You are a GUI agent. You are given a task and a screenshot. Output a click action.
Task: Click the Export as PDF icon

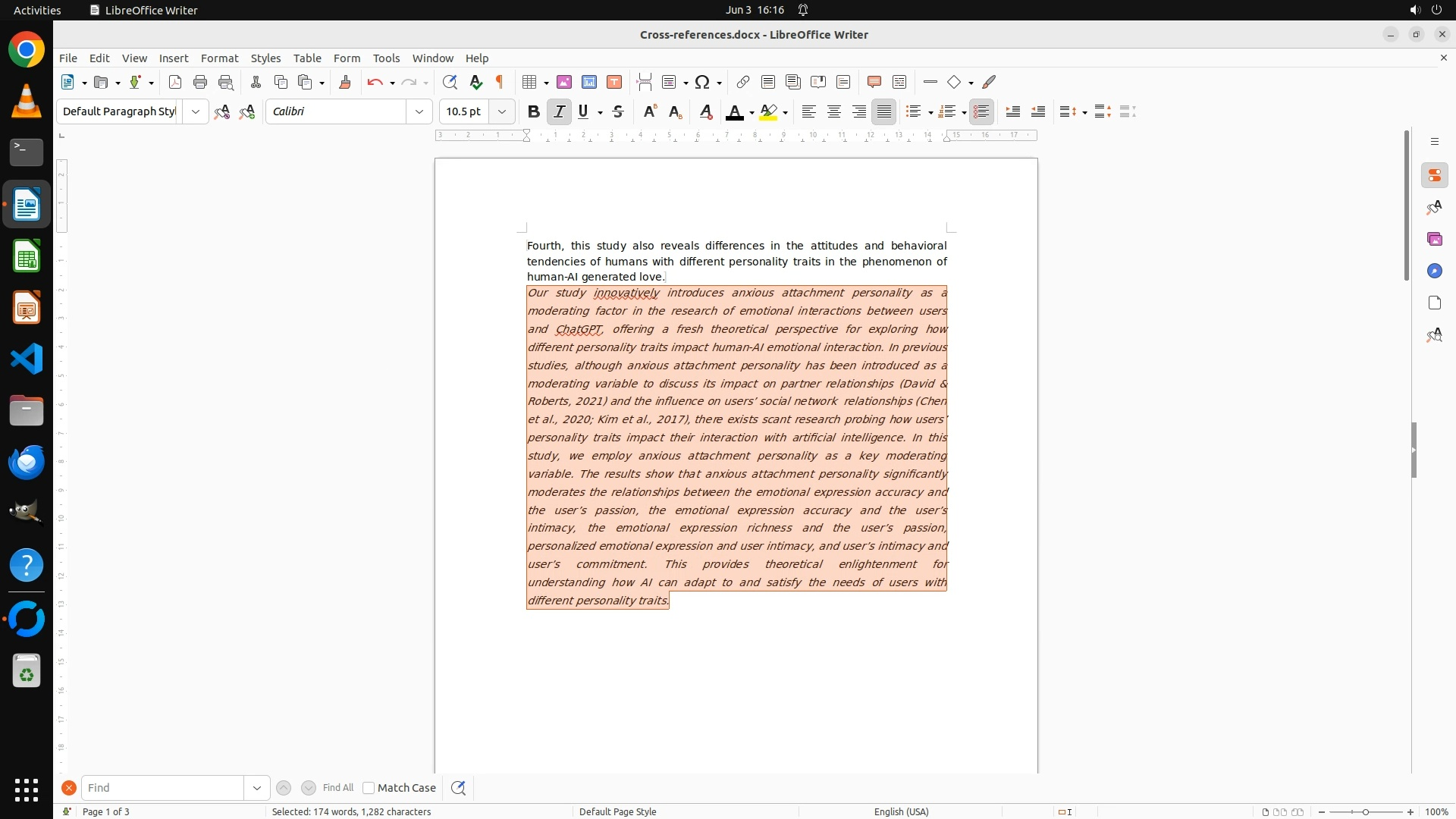(x=175, y=82)
